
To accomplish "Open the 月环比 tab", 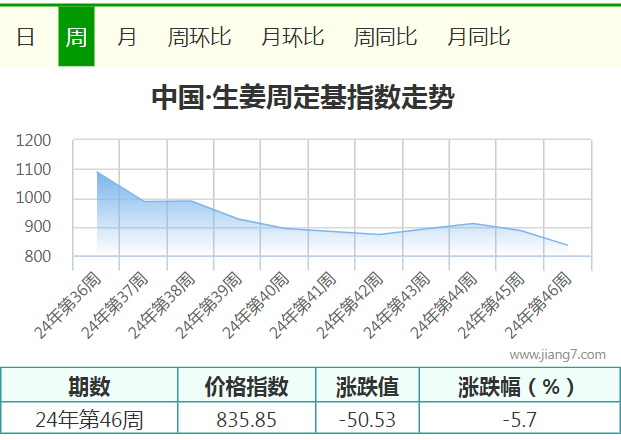I will click(293, 37).
